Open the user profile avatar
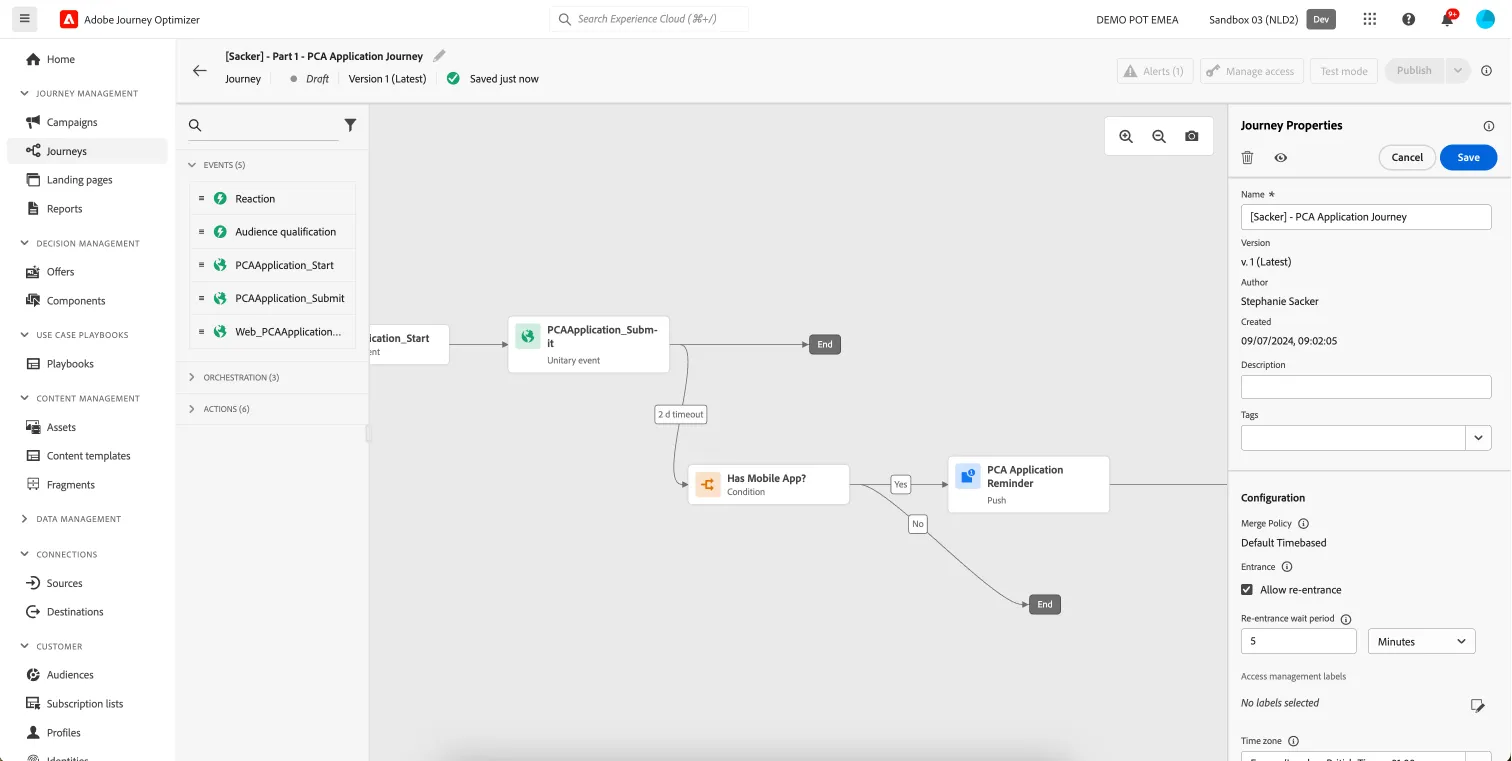This screenshot has width=1512, height=761. click(1485, 19)
